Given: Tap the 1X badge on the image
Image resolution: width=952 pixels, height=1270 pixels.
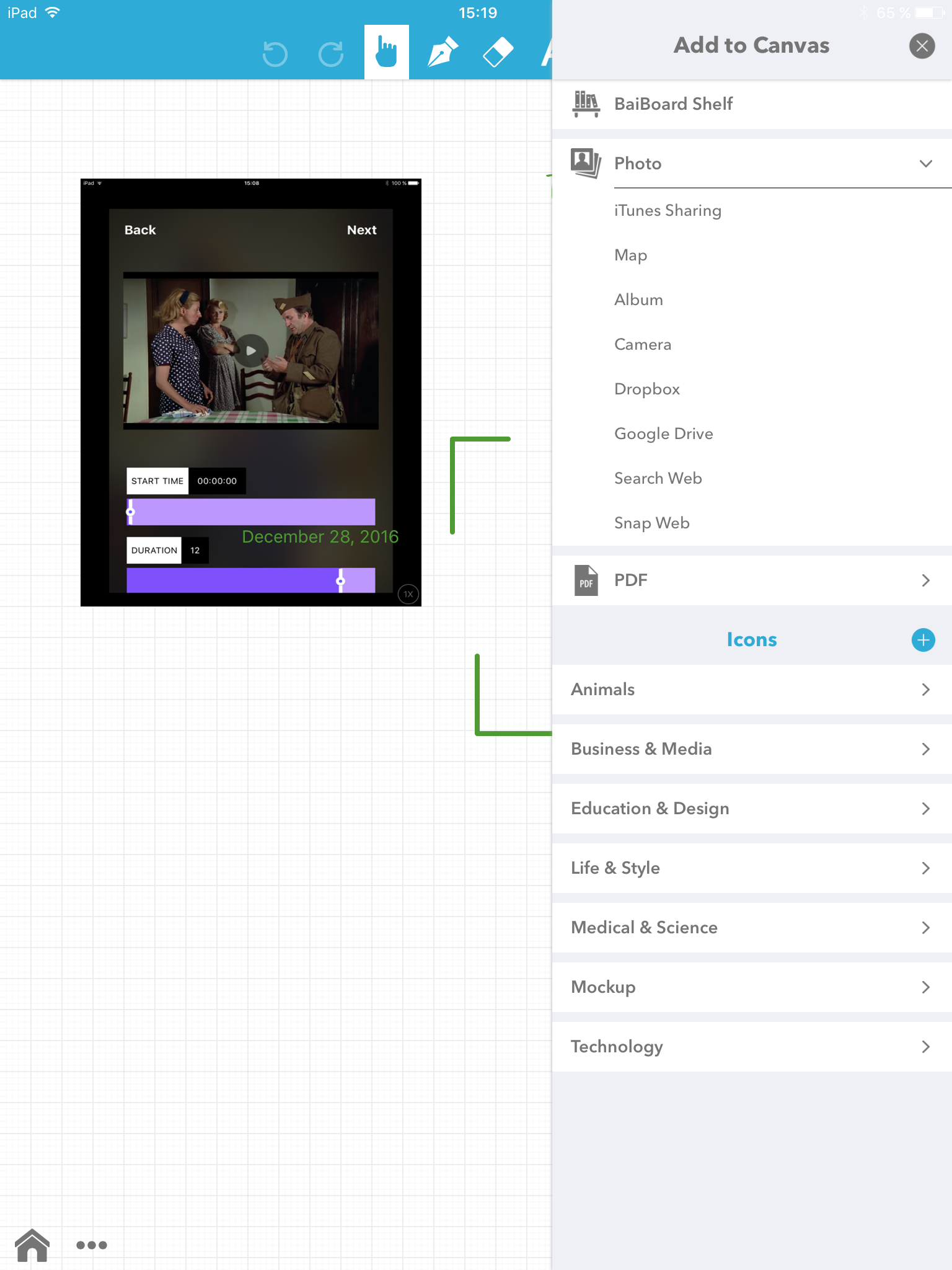Looking at the screenshot, I should 408,594.
